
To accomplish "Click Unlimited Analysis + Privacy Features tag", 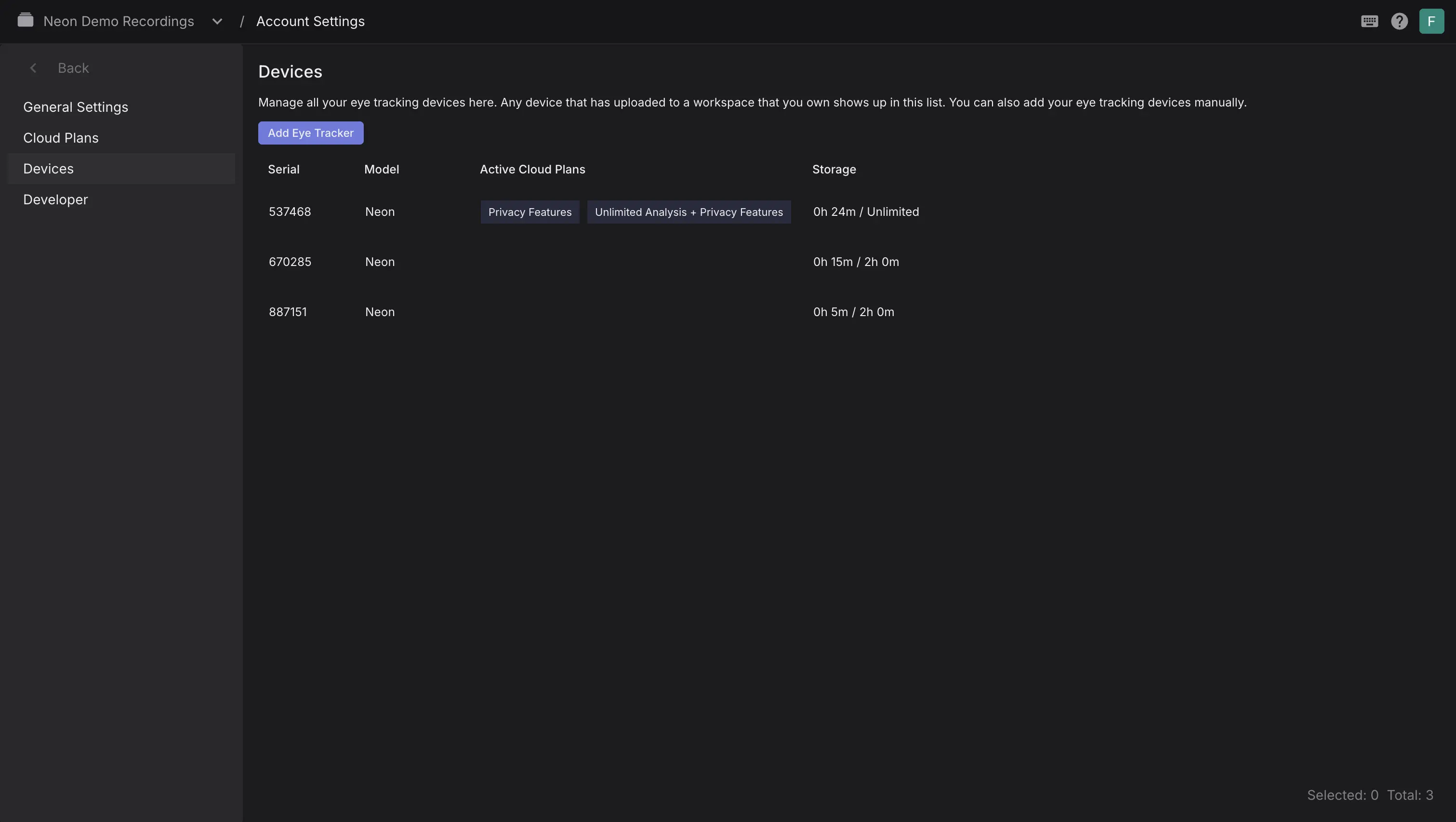I will [688, 212].
